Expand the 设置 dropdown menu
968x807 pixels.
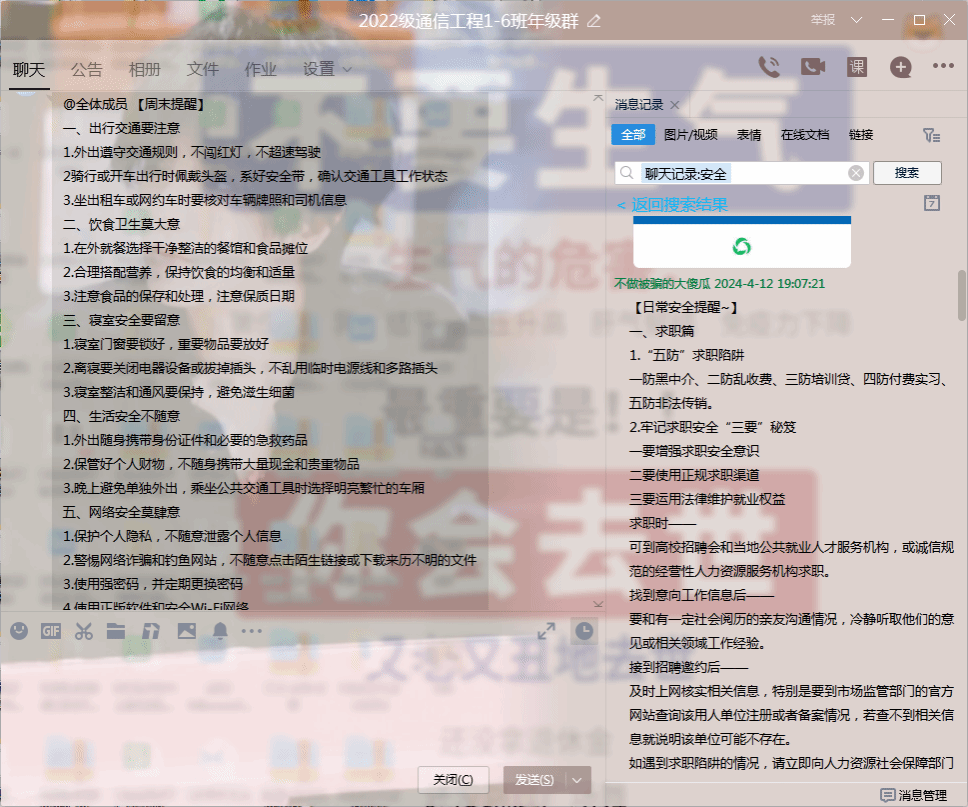click(x=328, y=69)
